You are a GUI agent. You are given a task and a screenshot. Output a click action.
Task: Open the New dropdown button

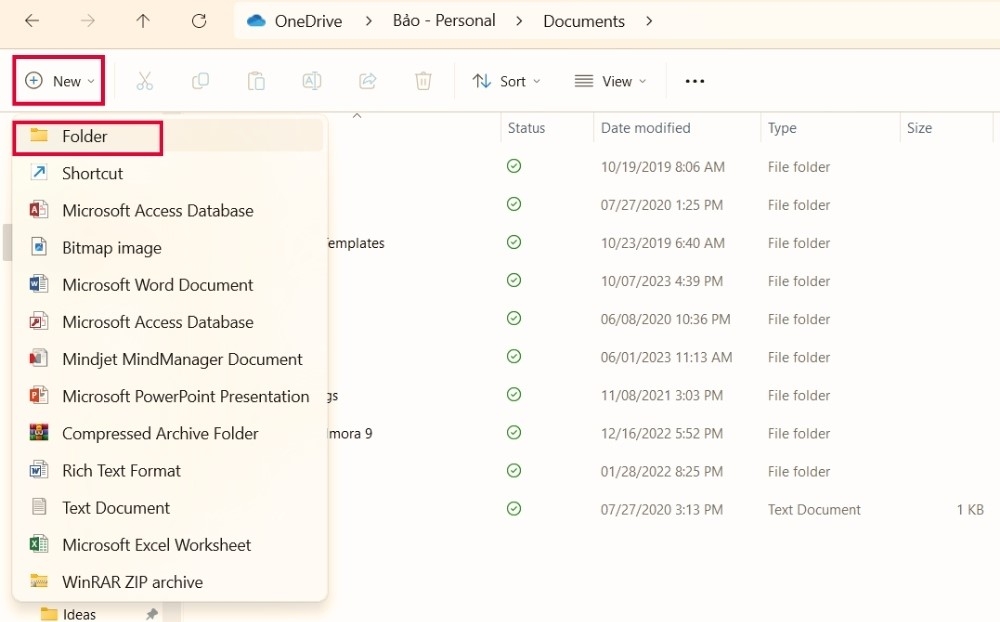pyautogui.click(x=60, y=81)
